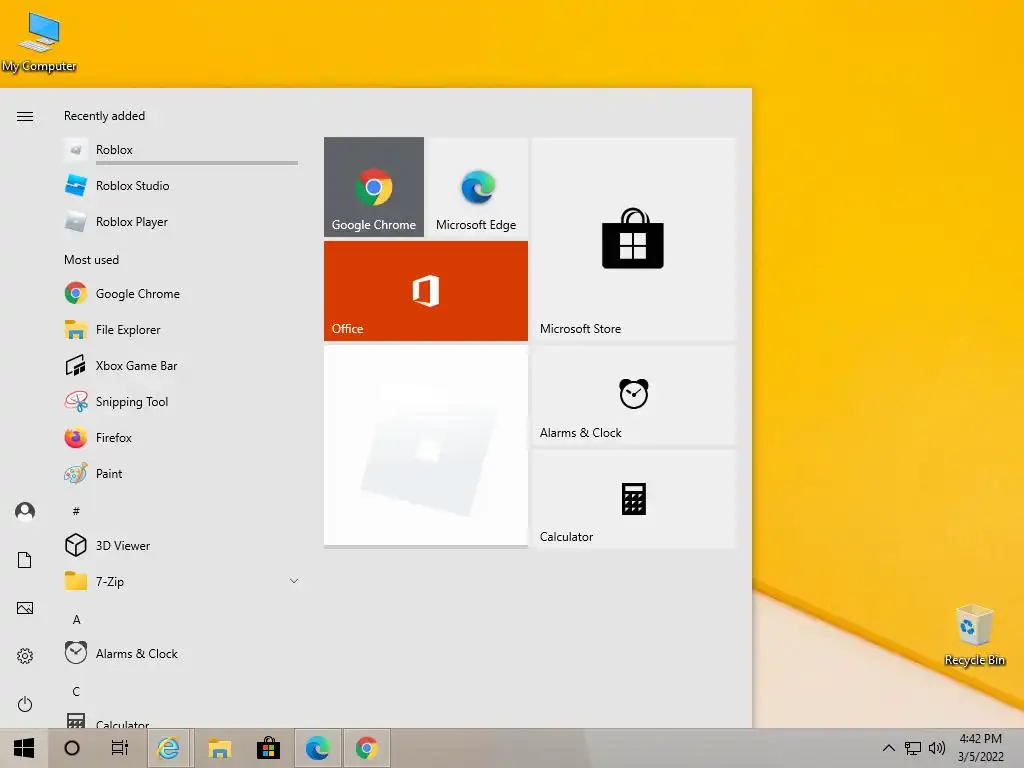This screenshot has height=768, width=1024.
Task: Open Settings gear in Start sidebar
Action: point(25,656)
